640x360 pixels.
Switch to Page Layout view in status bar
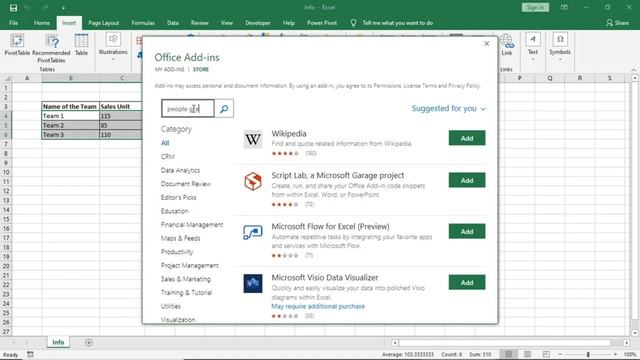[527, 354]
